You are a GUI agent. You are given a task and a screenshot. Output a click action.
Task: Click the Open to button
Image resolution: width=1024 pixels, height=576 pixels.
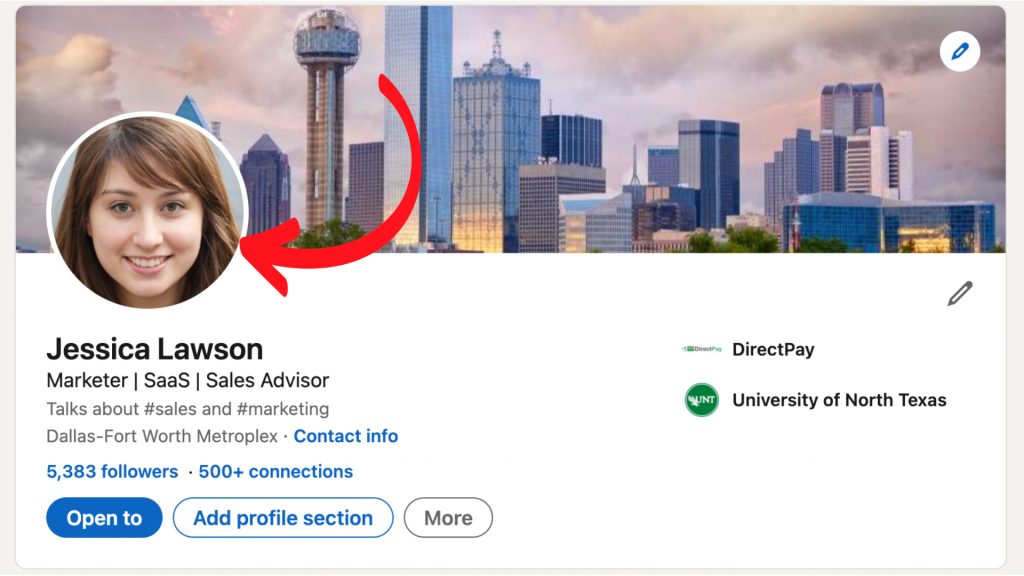[x=104, y=518]
